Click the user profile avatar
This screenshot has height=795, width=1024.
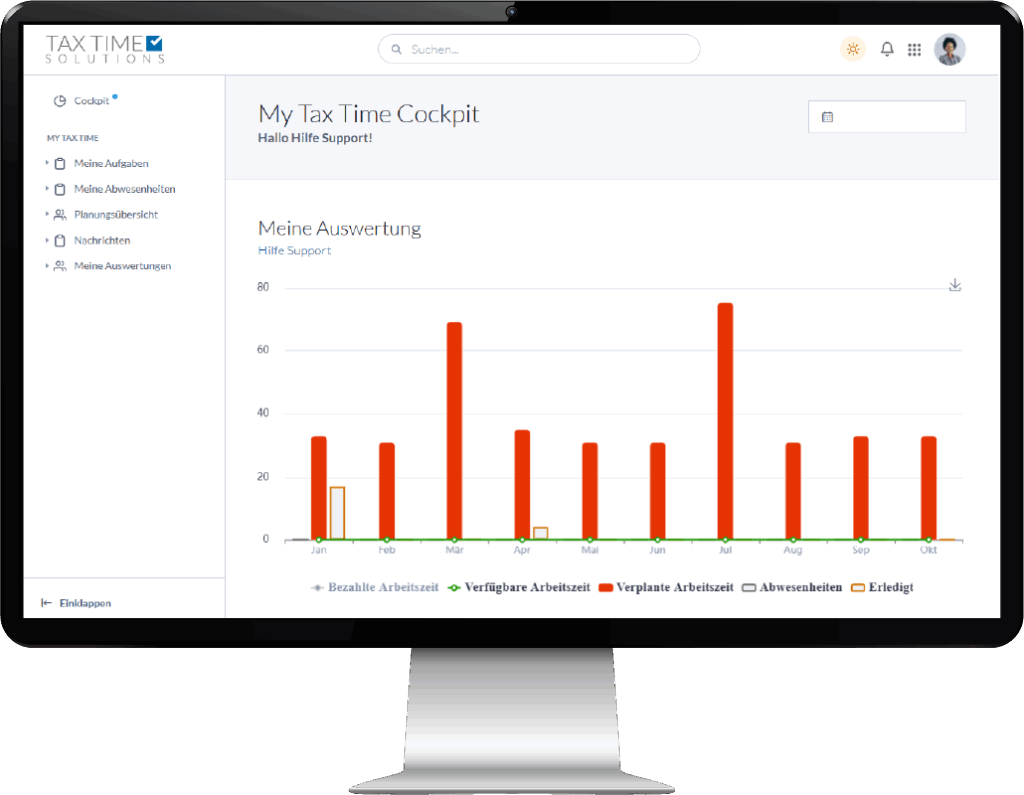click(949, 49)
